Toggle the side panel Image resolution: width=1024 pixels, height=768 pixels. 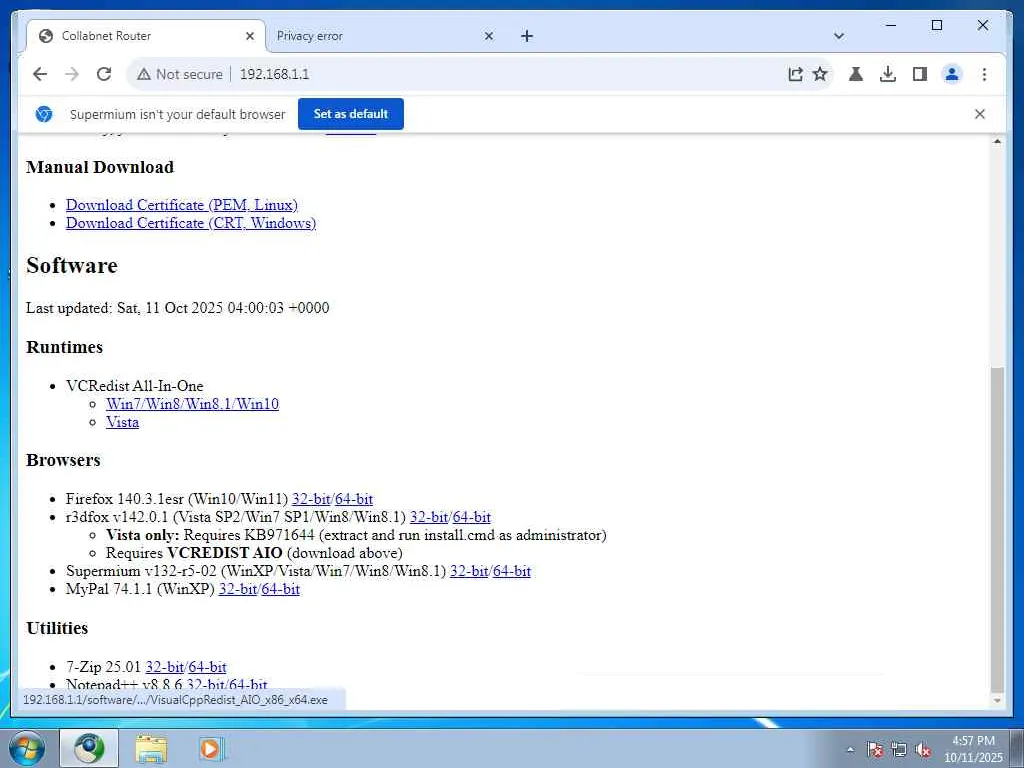click(920, 74)
